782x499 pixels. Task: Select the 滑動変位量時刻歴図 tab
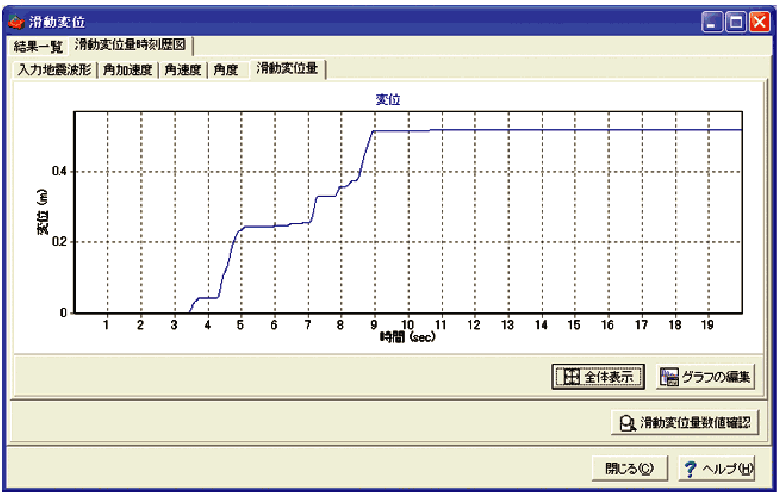click(x=130, y=45)
